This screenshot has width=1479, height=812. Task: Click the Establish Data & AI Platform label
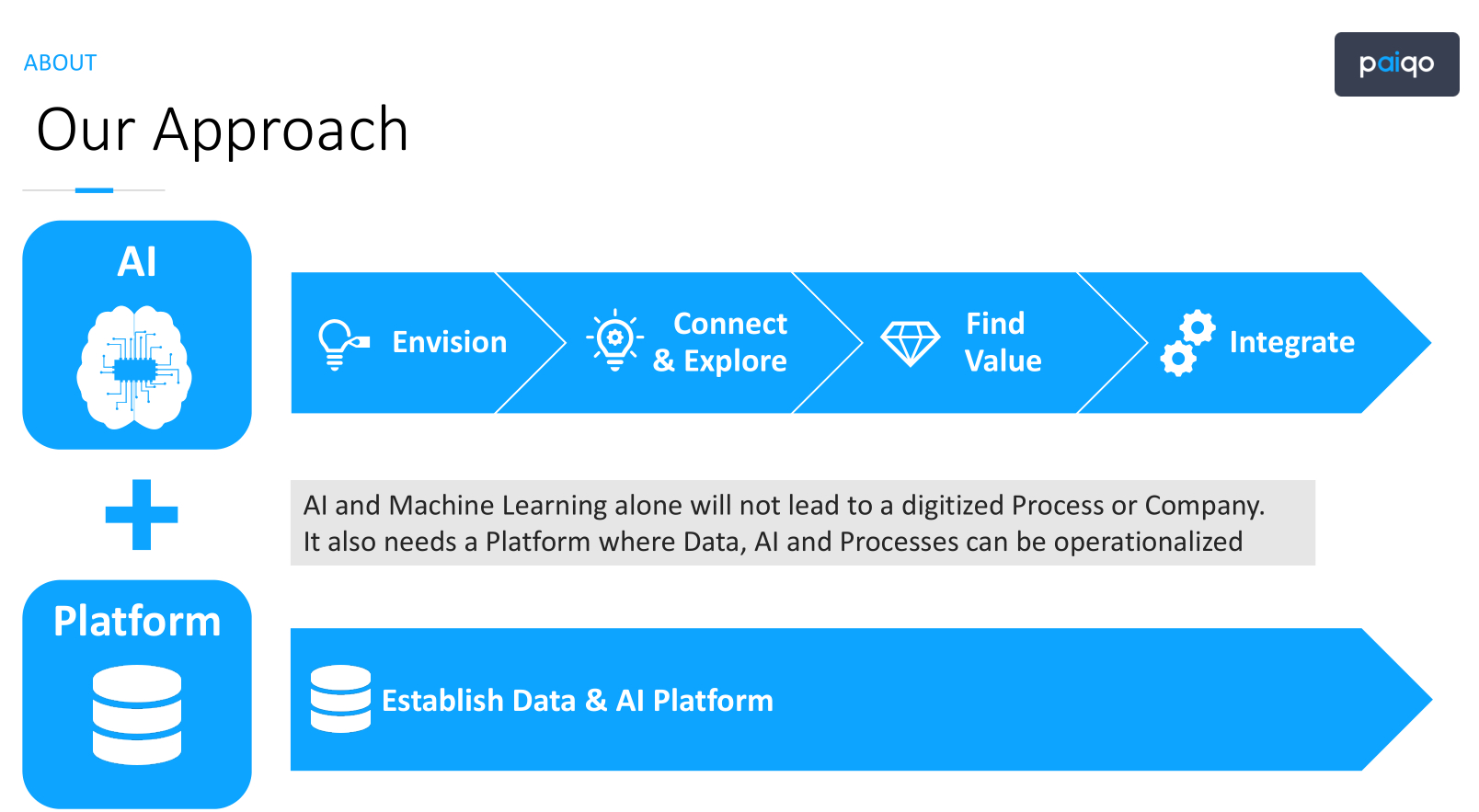pos(578,701)
